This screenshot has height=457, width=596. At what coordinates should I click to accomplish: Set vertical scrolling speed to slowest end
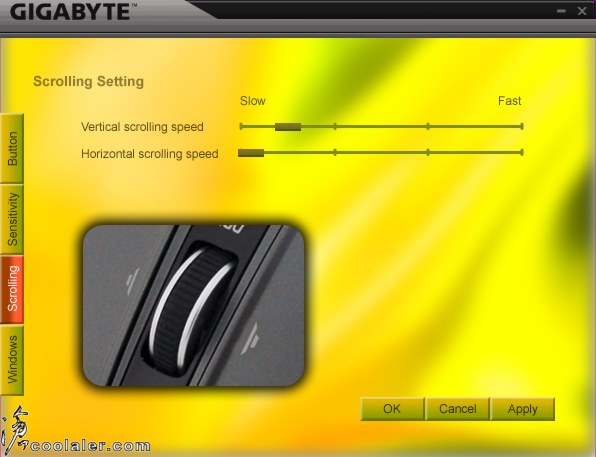[x=241, y=126]
